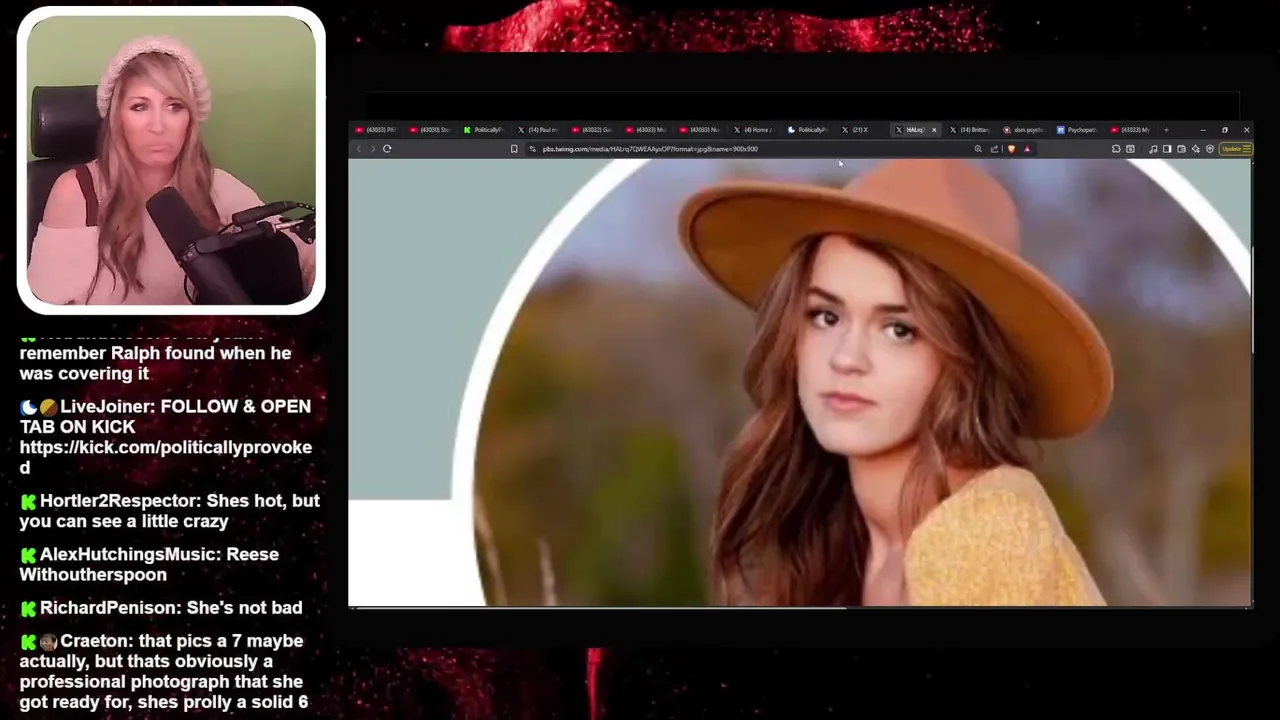This screenshot has width=1280, height=720.
Task: Open site settings icon in address bar
Action: tap(532, 149)
